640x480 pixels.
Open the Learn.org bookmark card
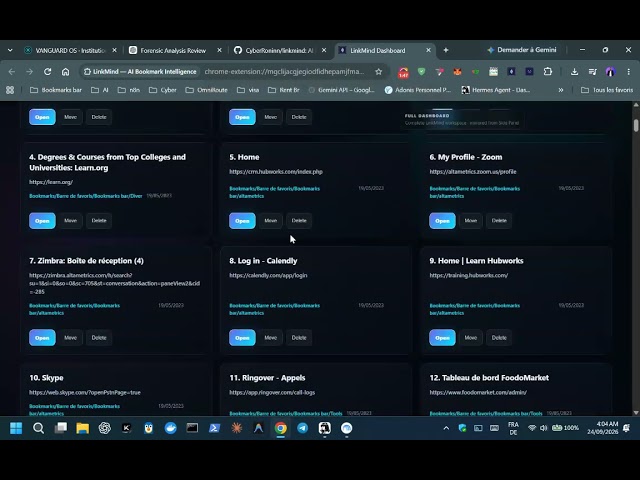point(42,221)
